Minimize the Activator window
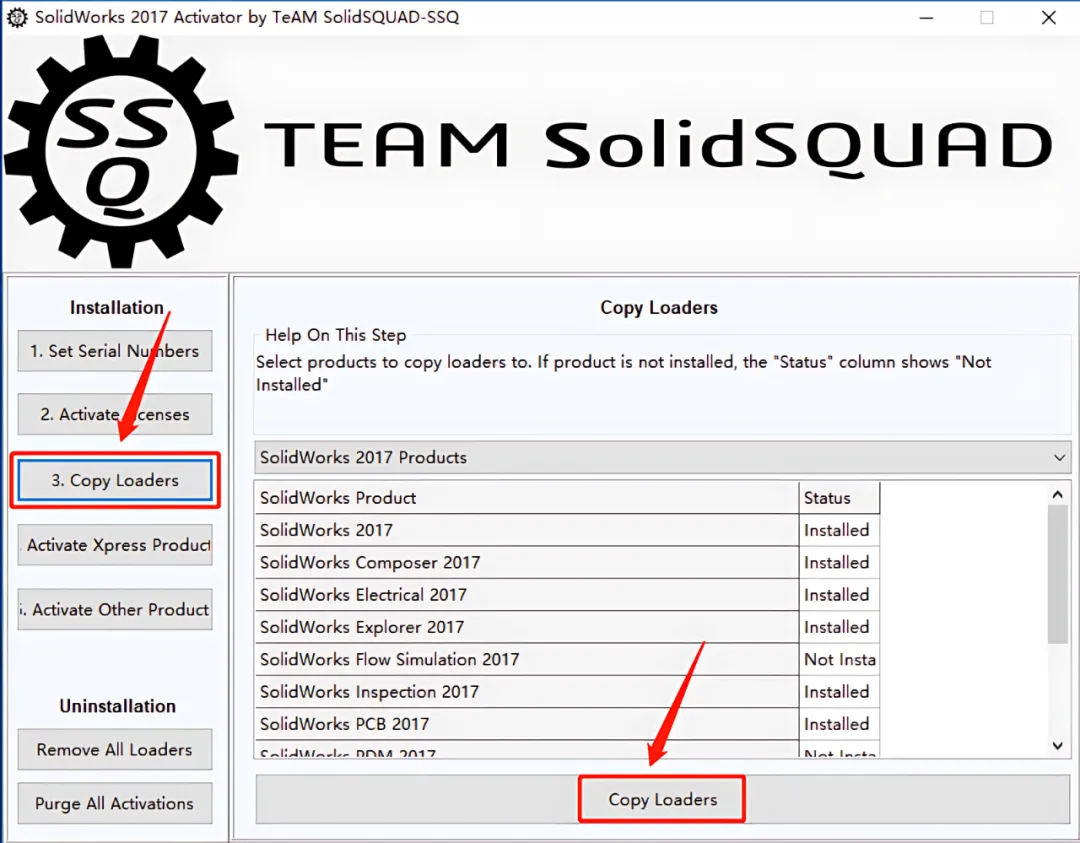 click(926, 17)
